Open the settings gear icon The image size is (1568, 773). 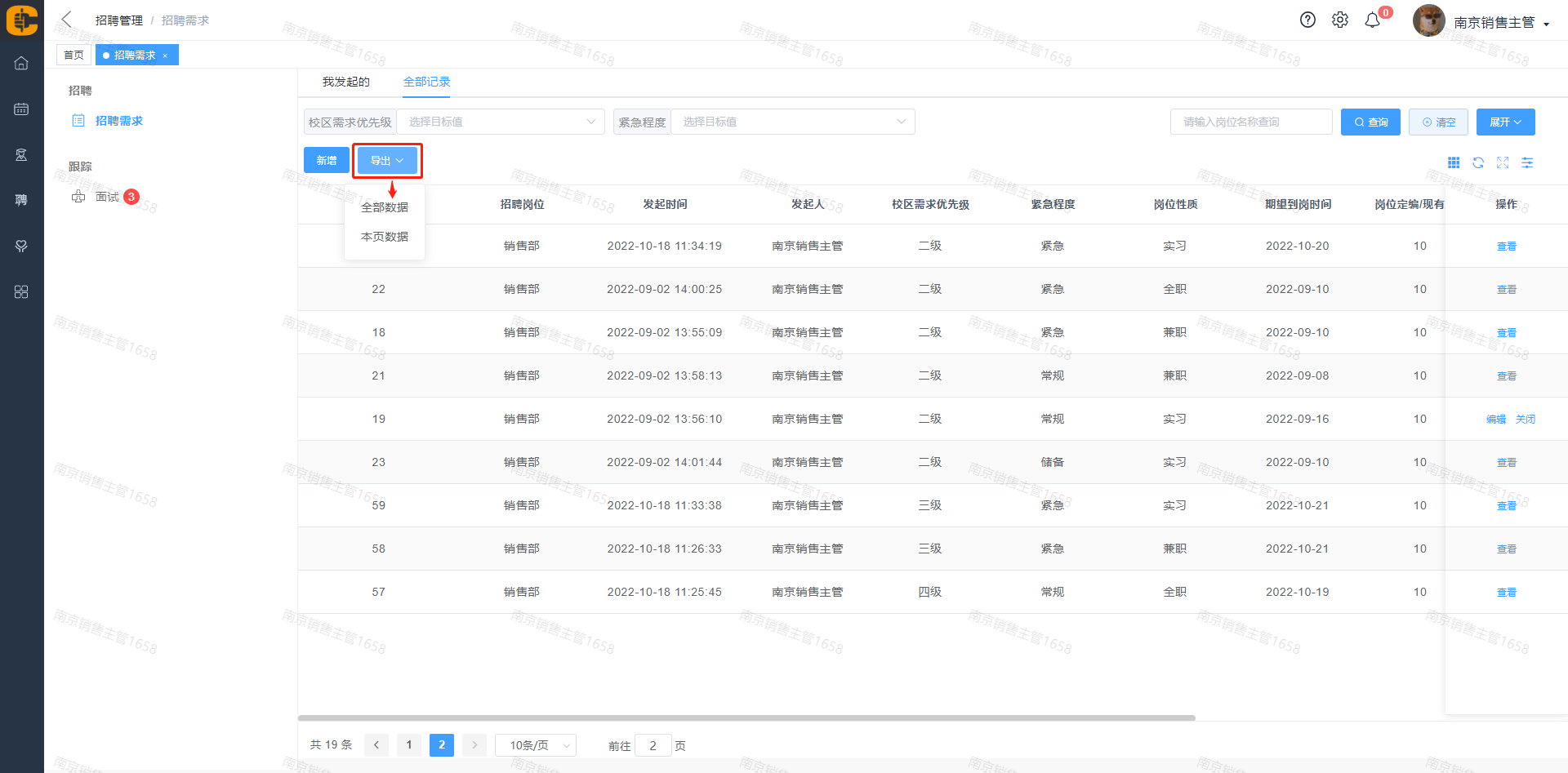1340,20
